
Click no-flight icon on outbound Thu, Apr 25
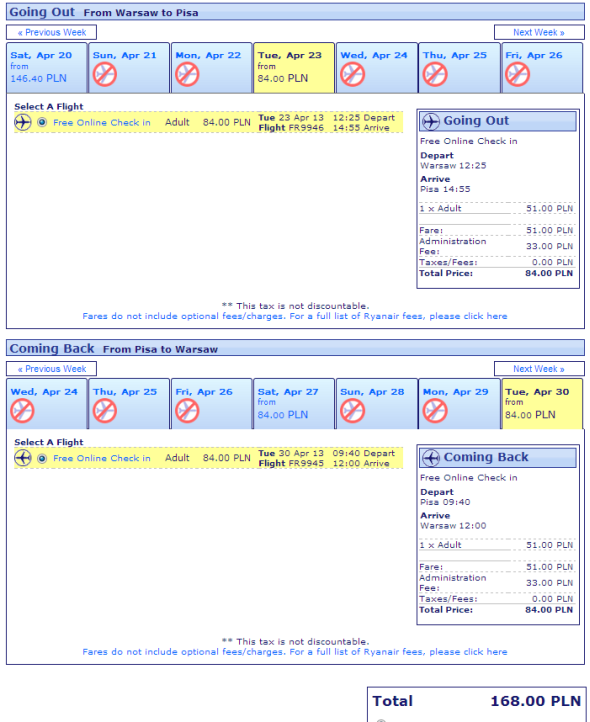[x=435, y=75]
